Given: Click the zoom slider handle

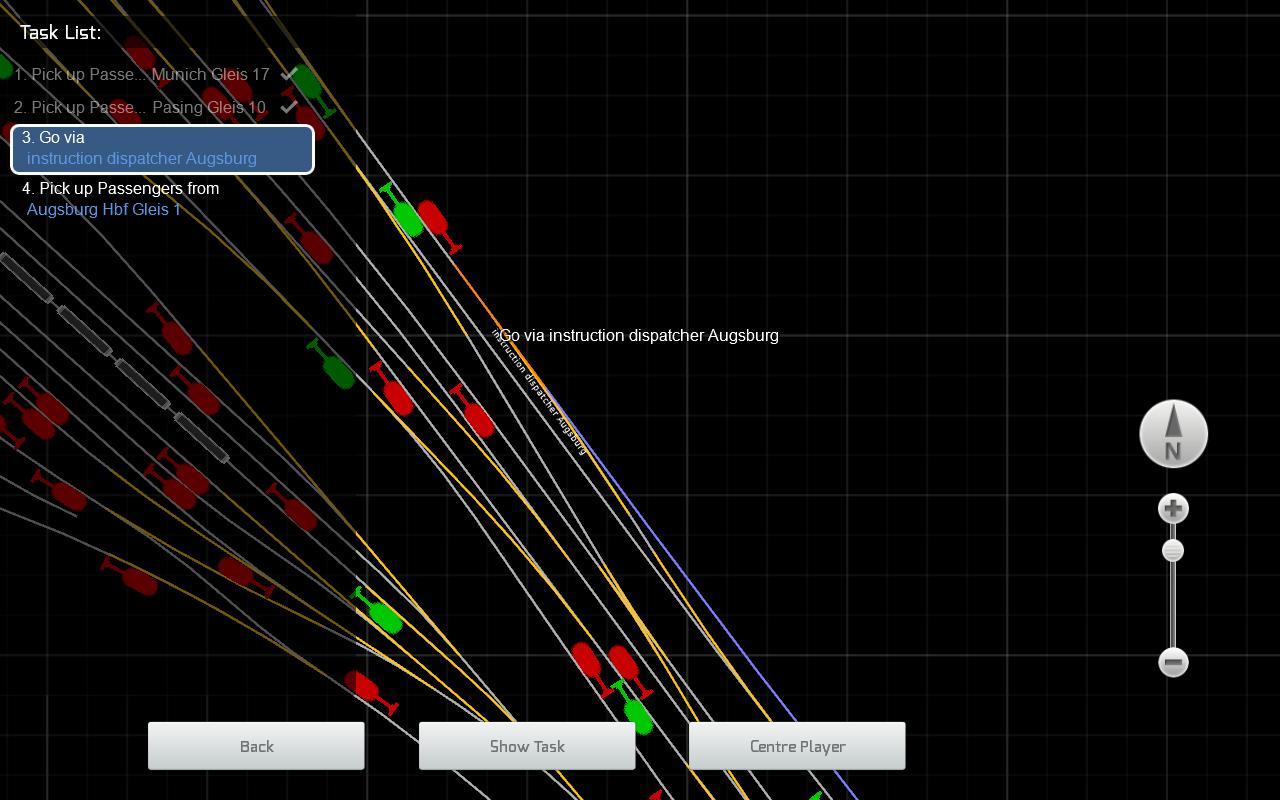Looking at the screenshot, I should [1173, 551].
